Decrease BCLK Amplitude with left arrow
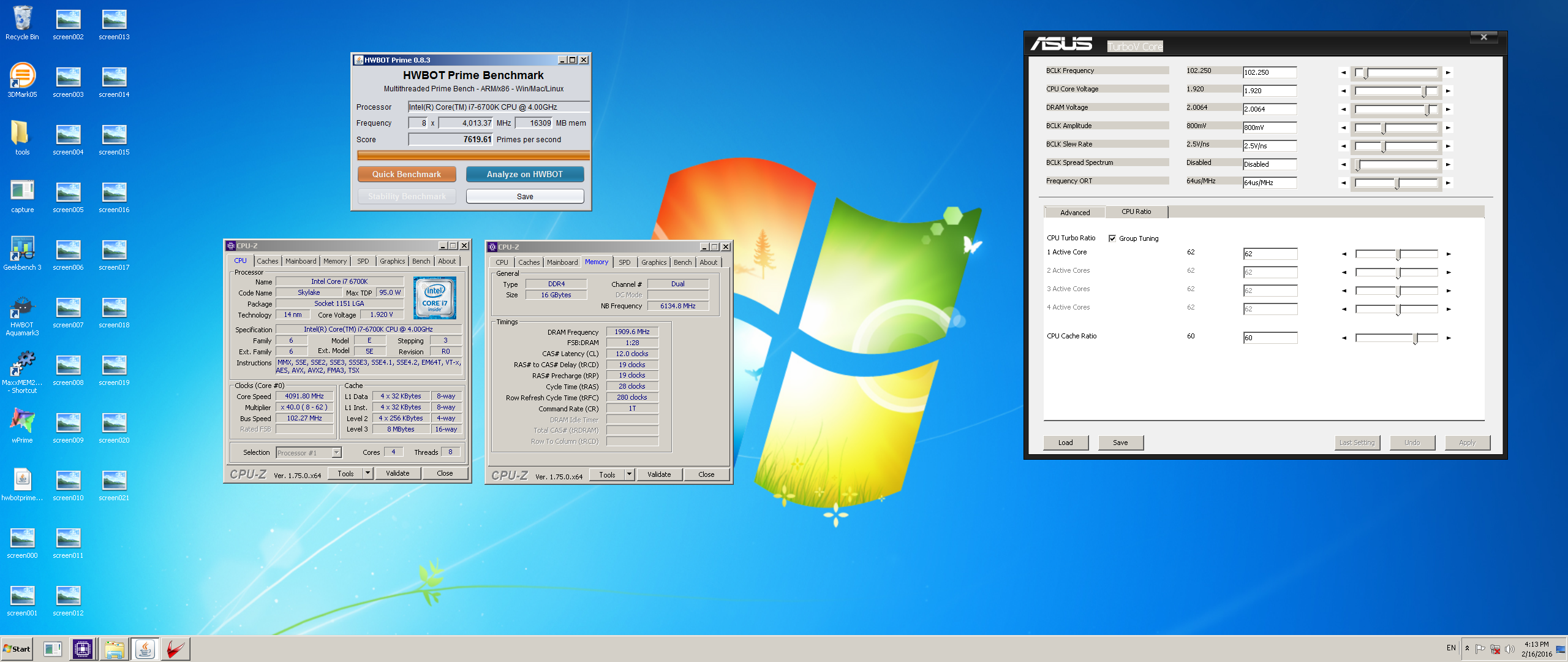This screenshot has width=1568, height=662. [x=1343, y=127]
